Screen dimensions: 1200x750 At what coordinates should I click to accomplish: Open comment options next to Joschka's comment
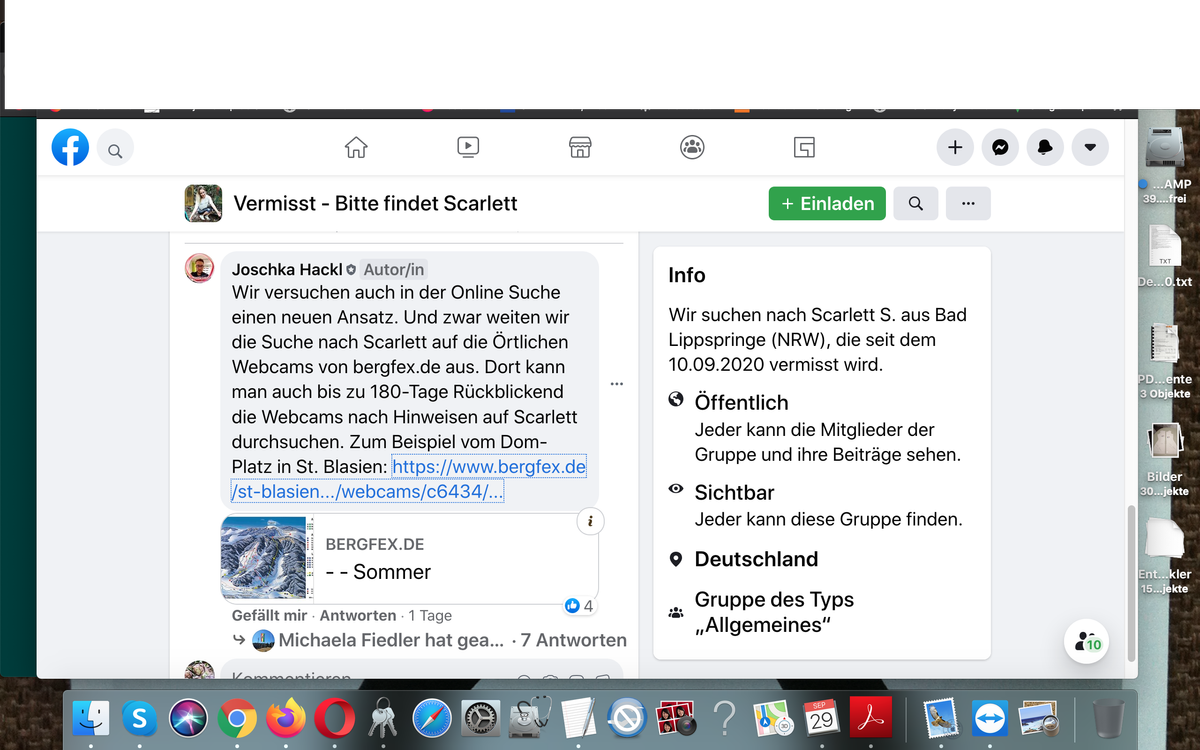pyautogui.click(x=616, y=384)
